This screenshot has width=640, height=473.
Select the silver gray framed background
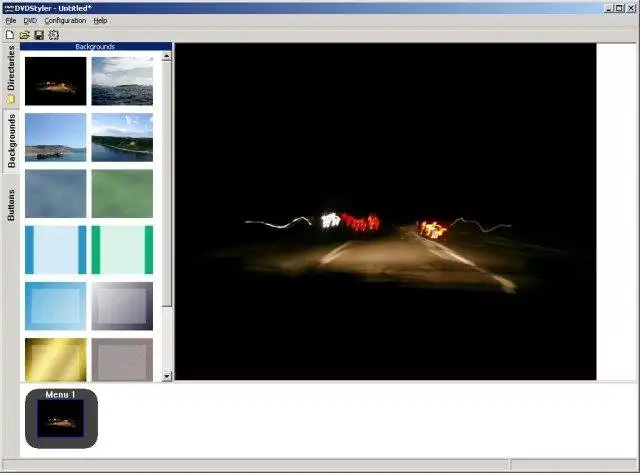pos(122,306)
